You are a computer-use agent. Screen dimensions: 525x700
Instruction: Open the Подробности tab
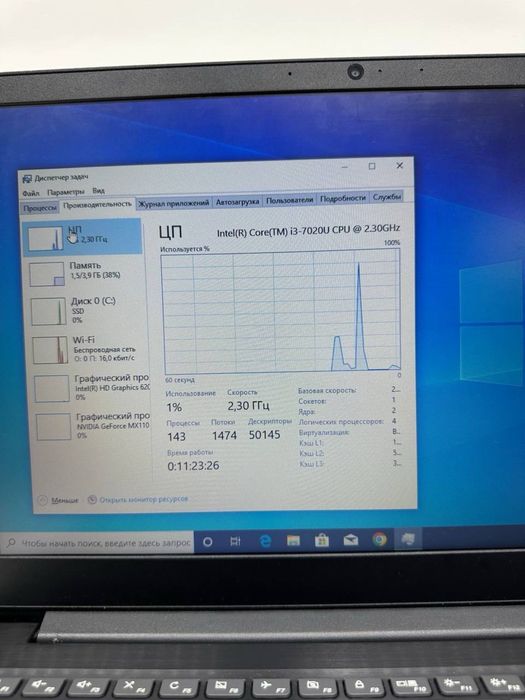pos(342,199)
